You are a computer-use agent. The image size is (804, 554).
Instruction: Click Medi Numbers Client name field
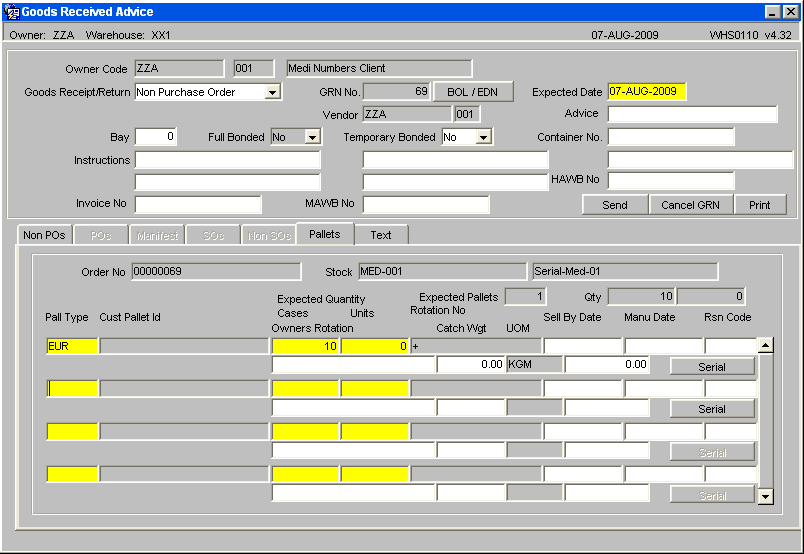[379, 68]
